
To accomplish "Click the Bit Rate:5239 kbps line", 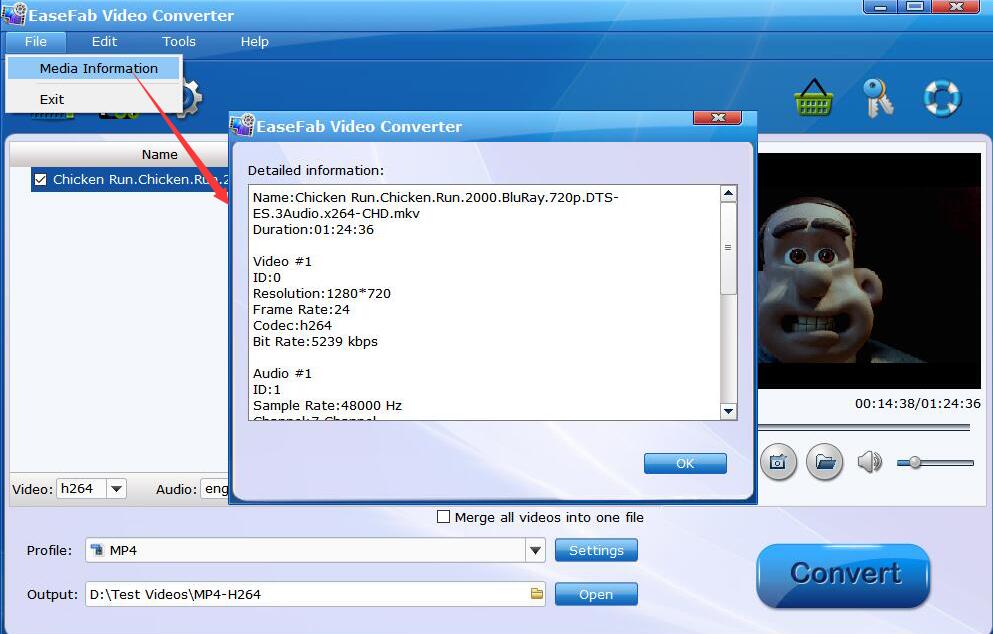I will (315, 342).
